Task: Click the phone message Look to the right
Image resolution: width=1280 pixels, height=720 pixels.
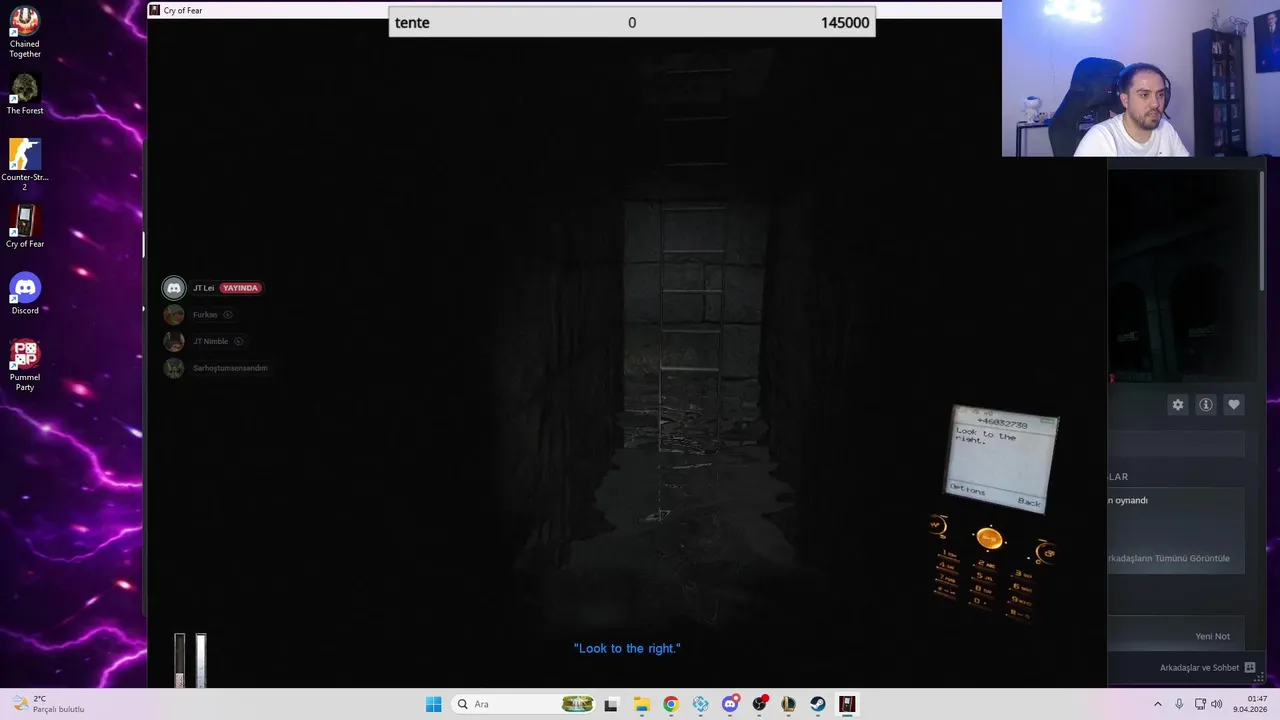Action: tap(985, 437)
